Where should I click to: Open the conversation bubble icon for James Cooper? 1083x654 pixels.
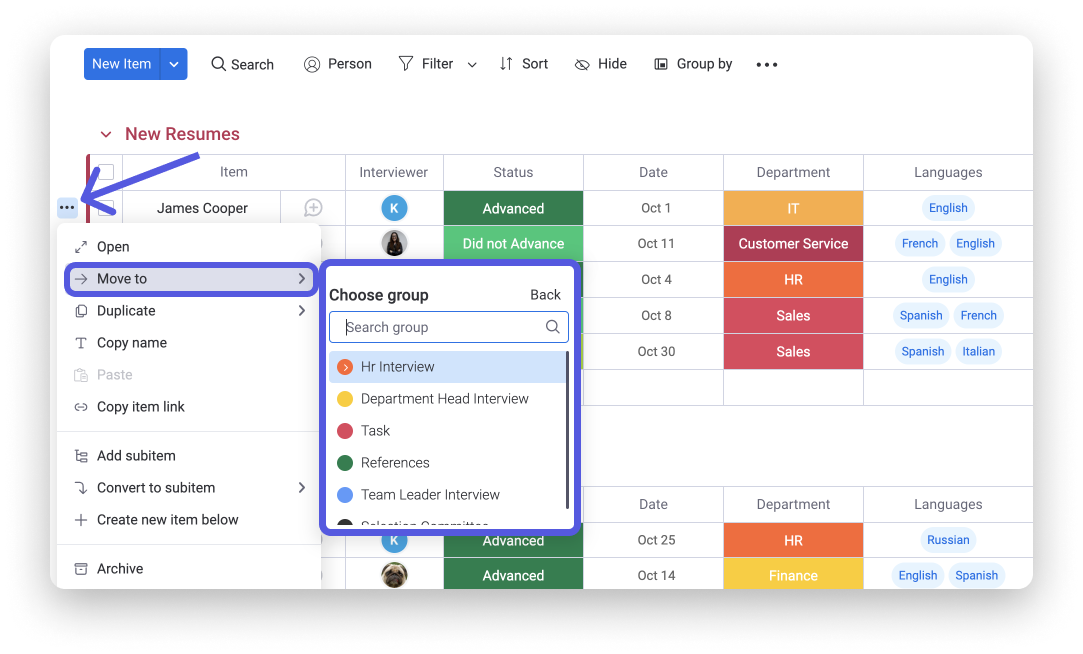[x=313, y=208]
